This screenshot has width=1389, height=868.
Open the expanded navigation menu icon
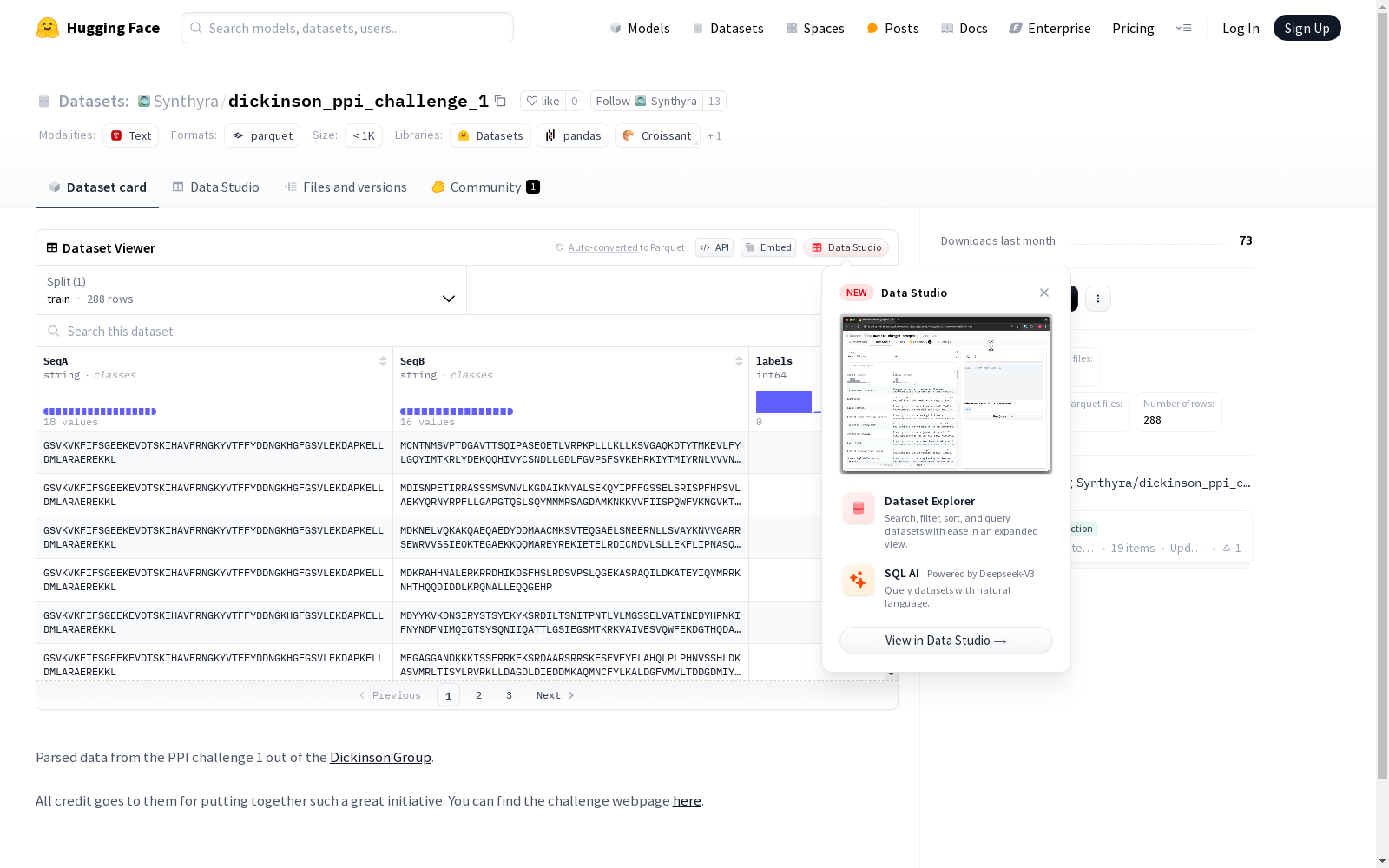(x=1184, y=28)
